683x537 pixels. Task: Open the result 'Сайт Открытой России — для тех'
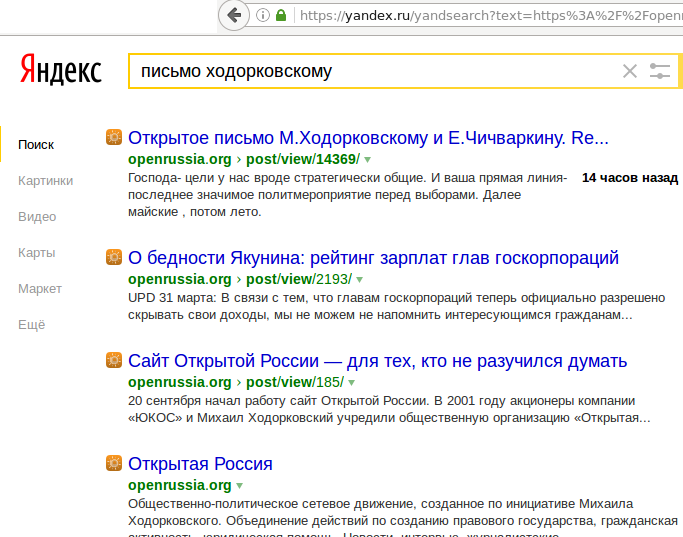377,361
